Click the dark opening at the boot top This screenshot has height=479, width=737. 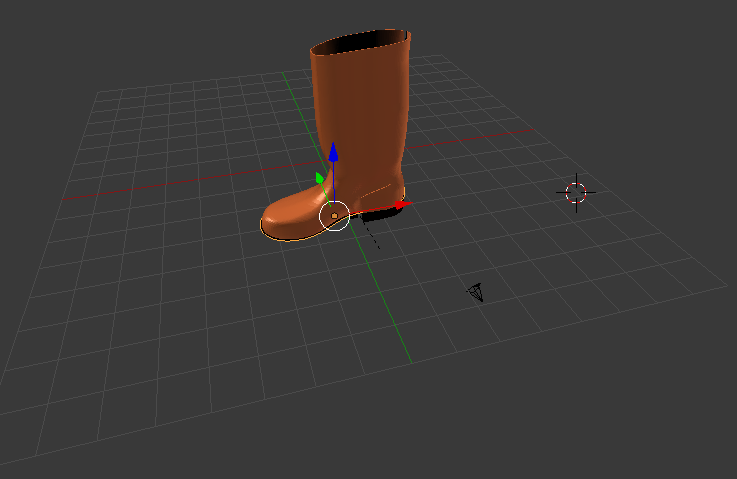point(362,41)
